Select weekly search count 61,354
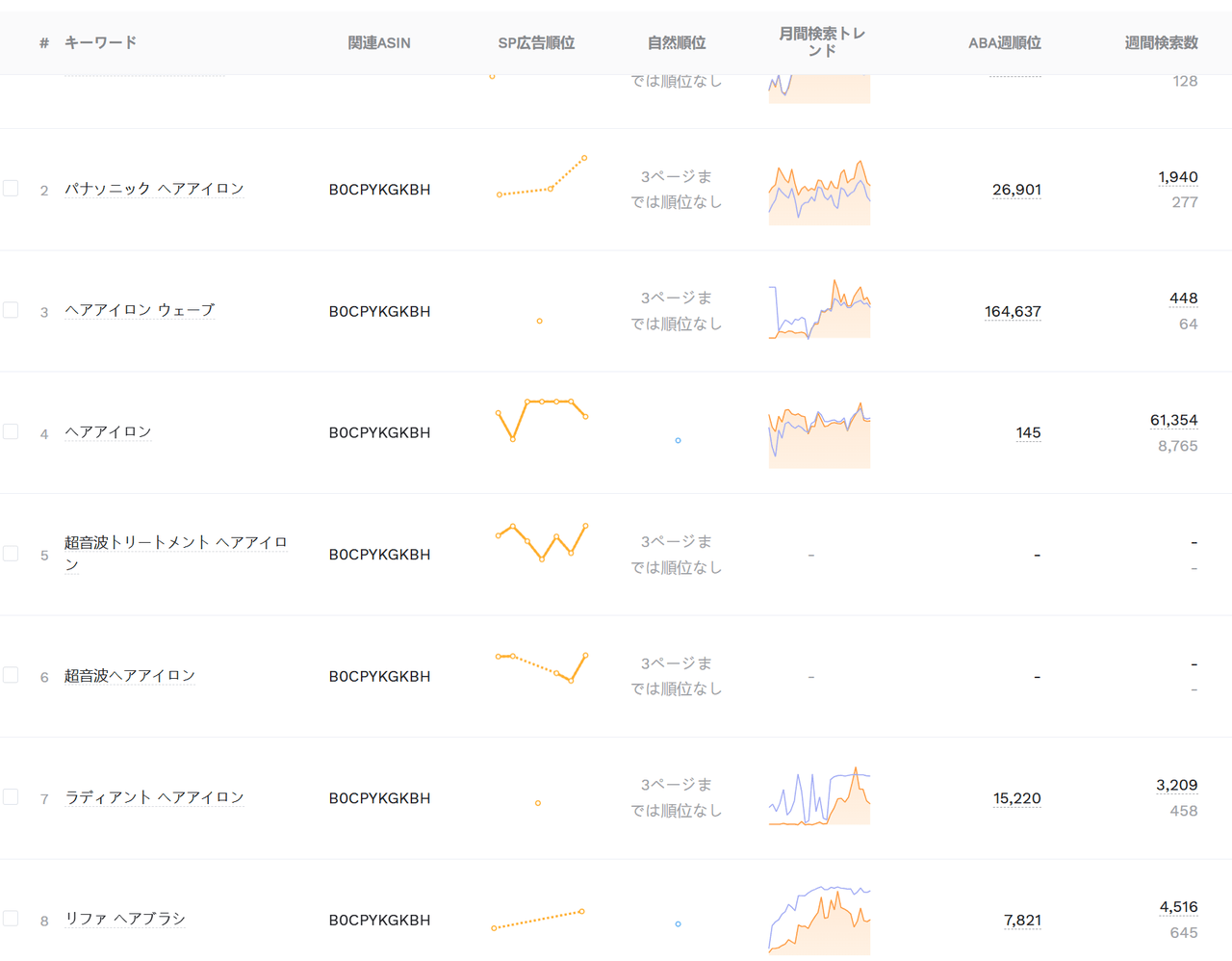 tap(1174, 420)
